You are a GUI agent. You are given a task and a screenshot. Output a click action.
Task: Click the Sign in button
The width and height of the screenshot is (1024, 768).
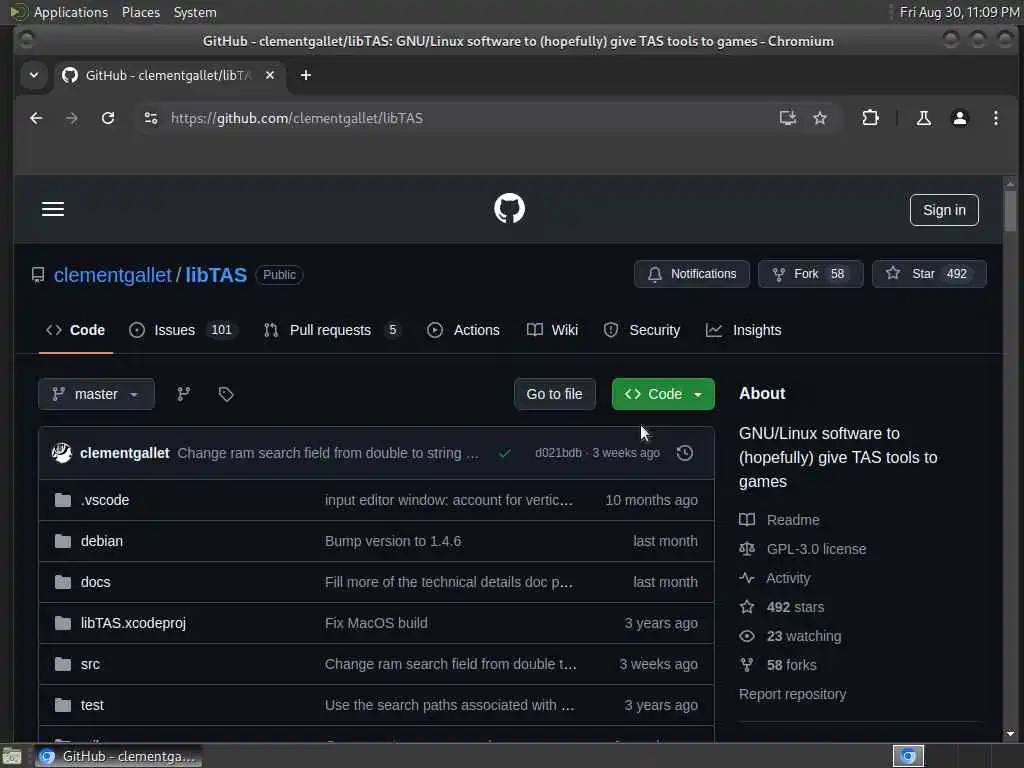944,210
